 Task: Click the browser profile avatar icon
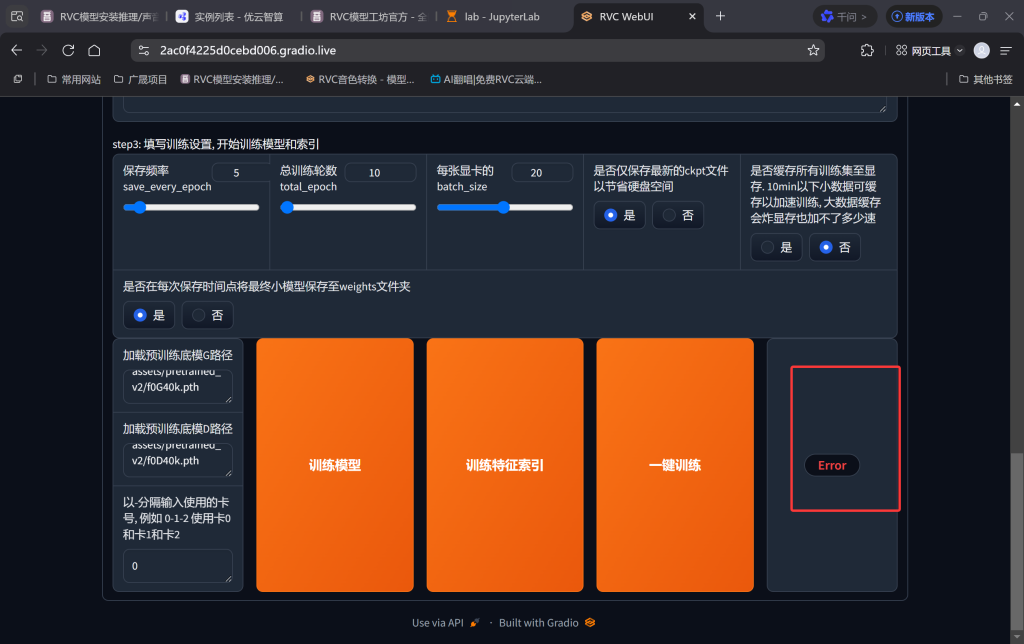pyautogui.click(x=982, y=50)
